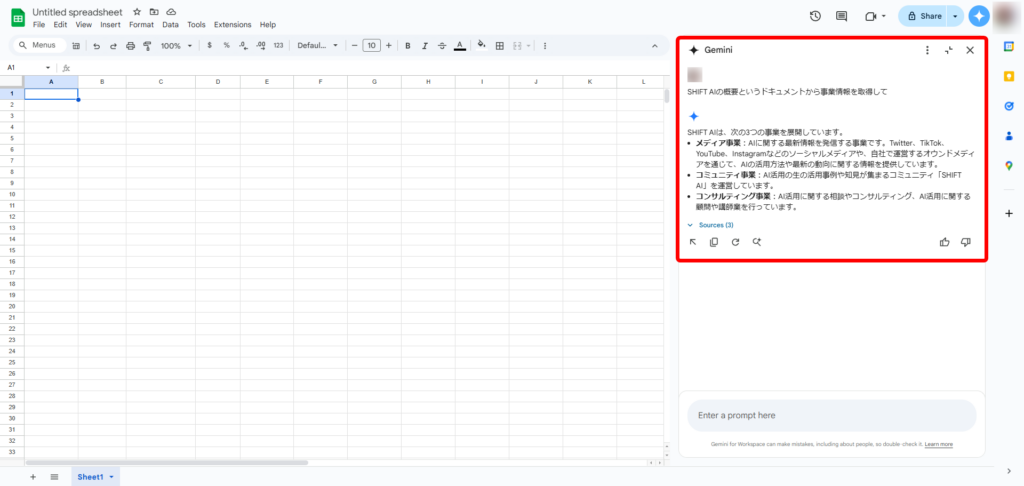Screen dimensions: 1024x486
Task: Open the fill color paint bucket
Action: (482, 46)
